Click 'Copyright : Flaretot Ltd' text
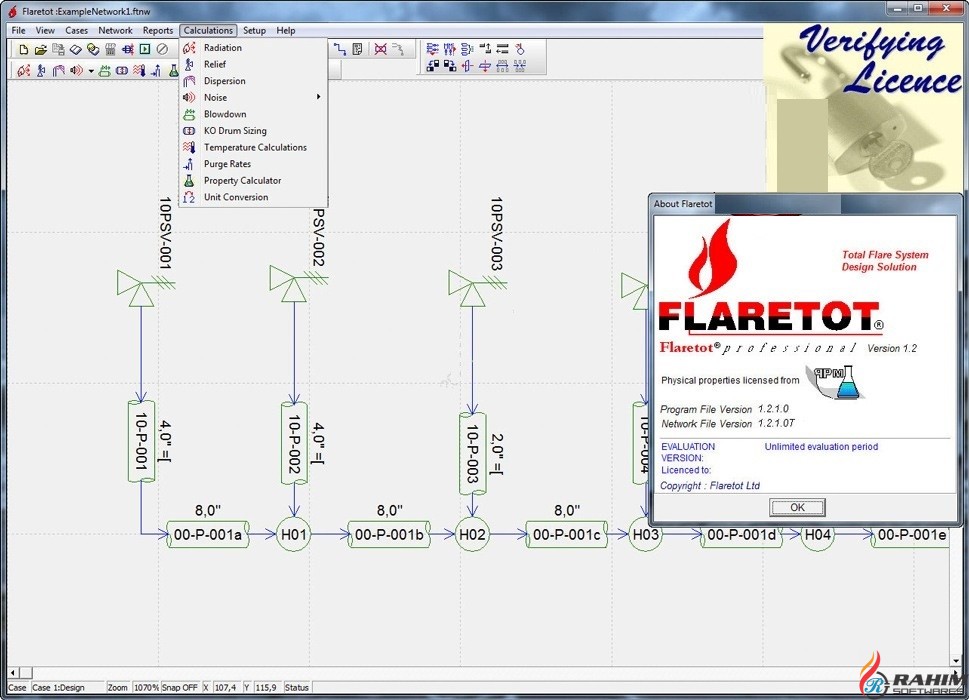969x700 pixels. point(710,486)
